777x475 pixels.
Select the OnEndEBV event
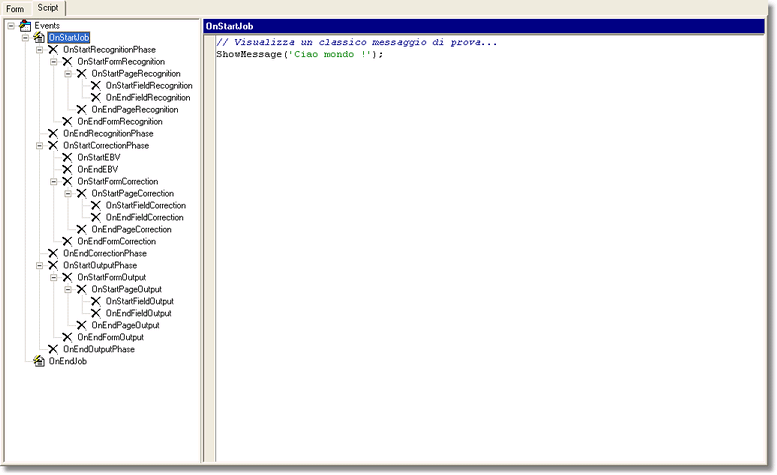point(98,169)
